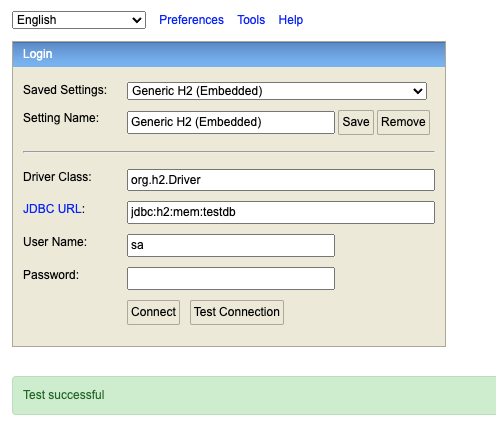Click the Driver Class label
This screenshot has height=438, width=496.
[x=57, y=177]
